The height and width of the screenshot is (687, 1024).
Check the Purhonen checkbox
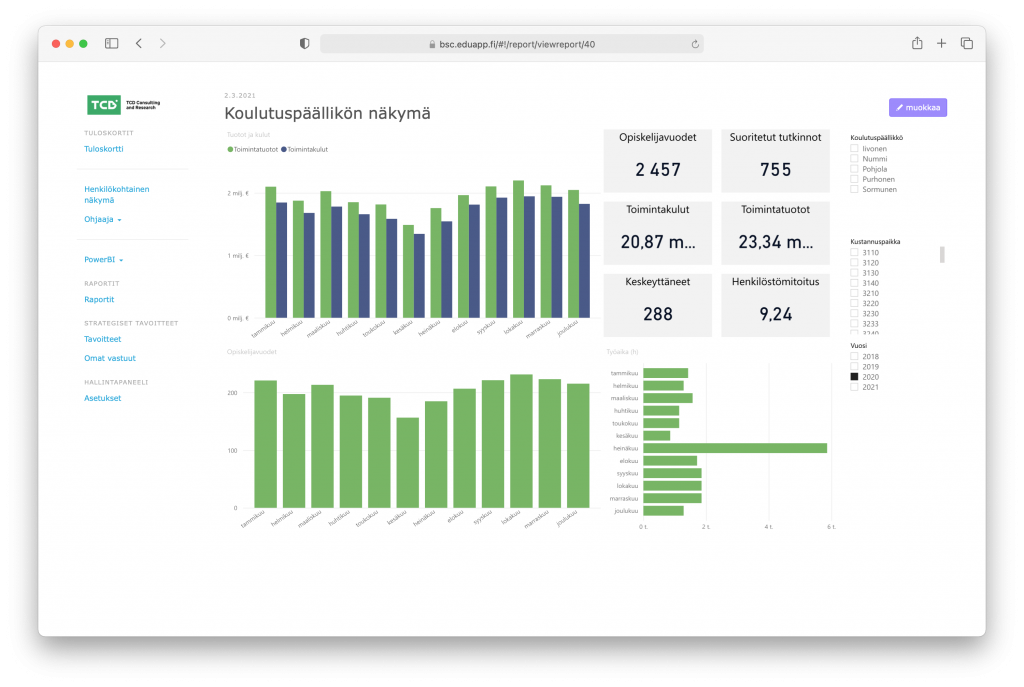[854, 179]
